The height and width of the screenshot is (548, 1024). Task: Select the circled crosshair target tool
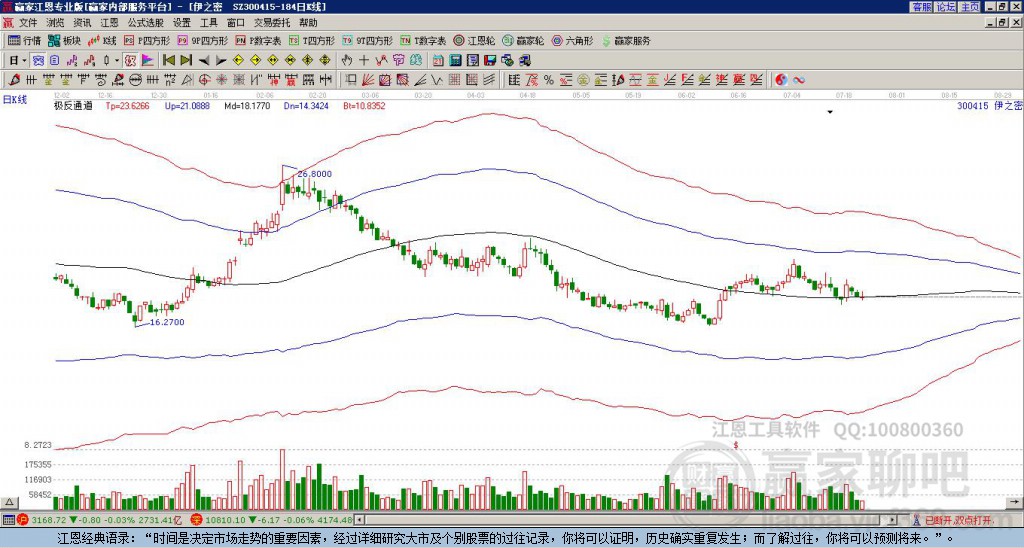tap(204, 80)
